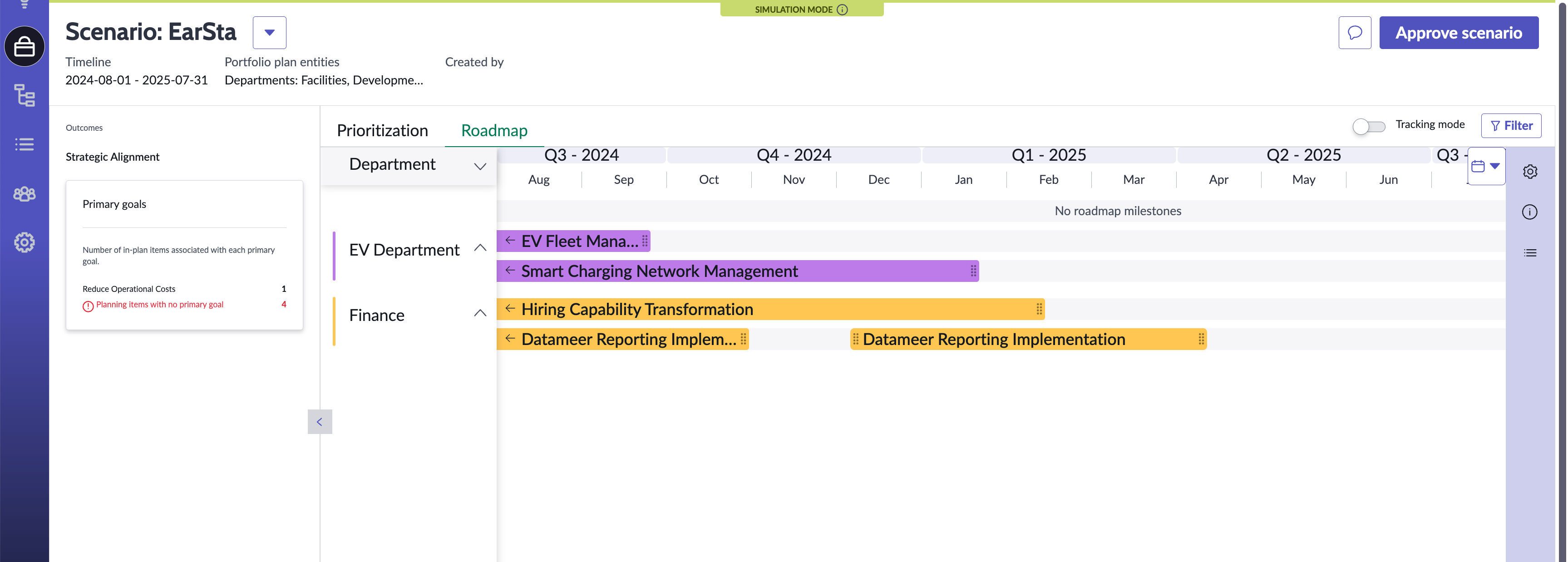Open the portfolio briefcase icon in sidebar
The image size is (1568, 562).
[x=25, y=47]
